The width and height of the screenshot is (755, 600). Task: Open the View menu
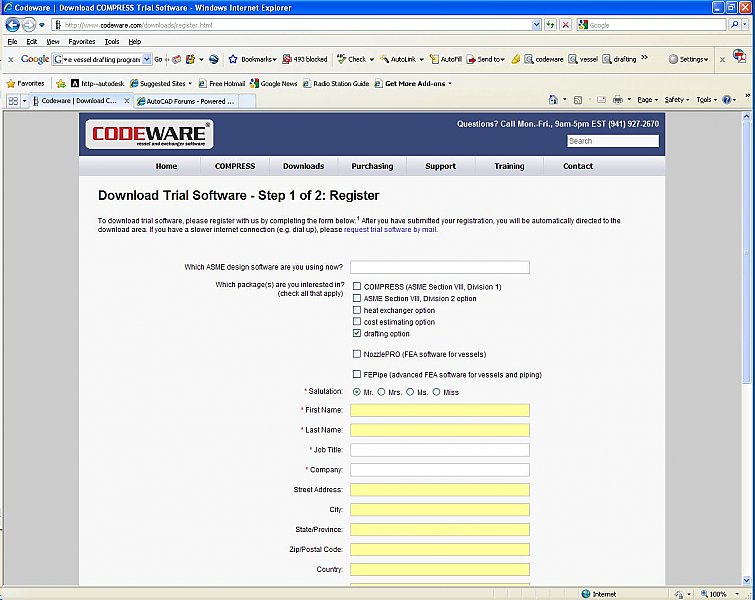click(x=53, y=41)
